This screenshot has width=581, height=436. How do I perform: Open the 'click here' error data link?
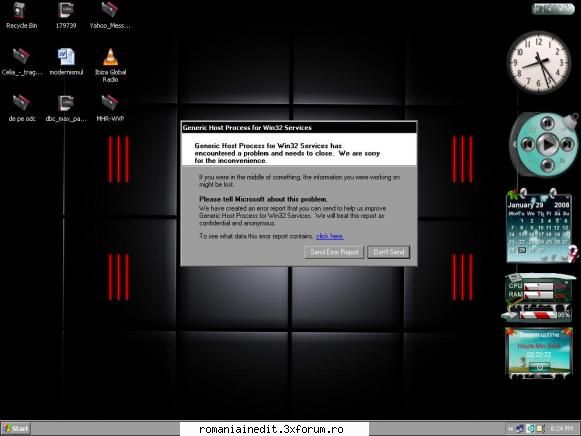(x=329, y=236)
